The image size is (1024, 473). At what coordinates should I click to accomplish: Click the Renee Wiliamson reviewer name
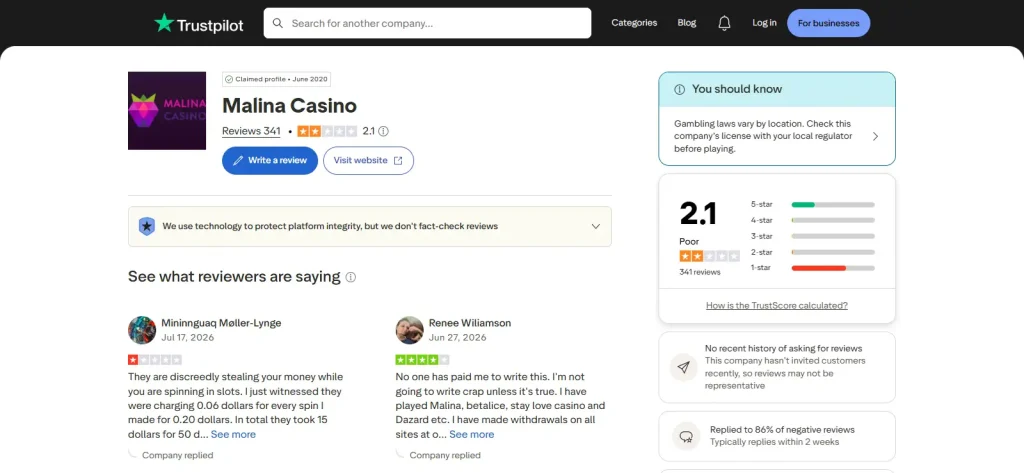click(470, 323)
